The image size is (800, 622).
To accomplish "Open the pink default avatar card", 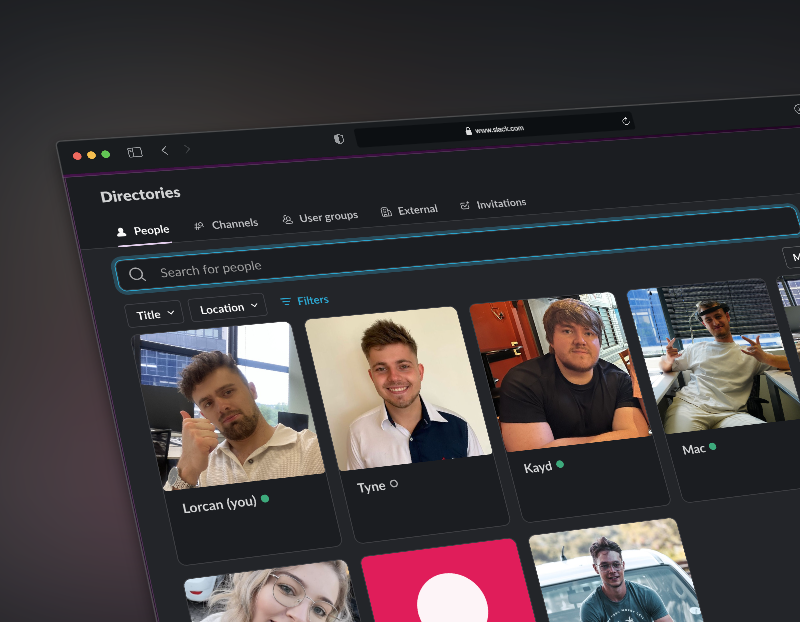I will [449, 581].
